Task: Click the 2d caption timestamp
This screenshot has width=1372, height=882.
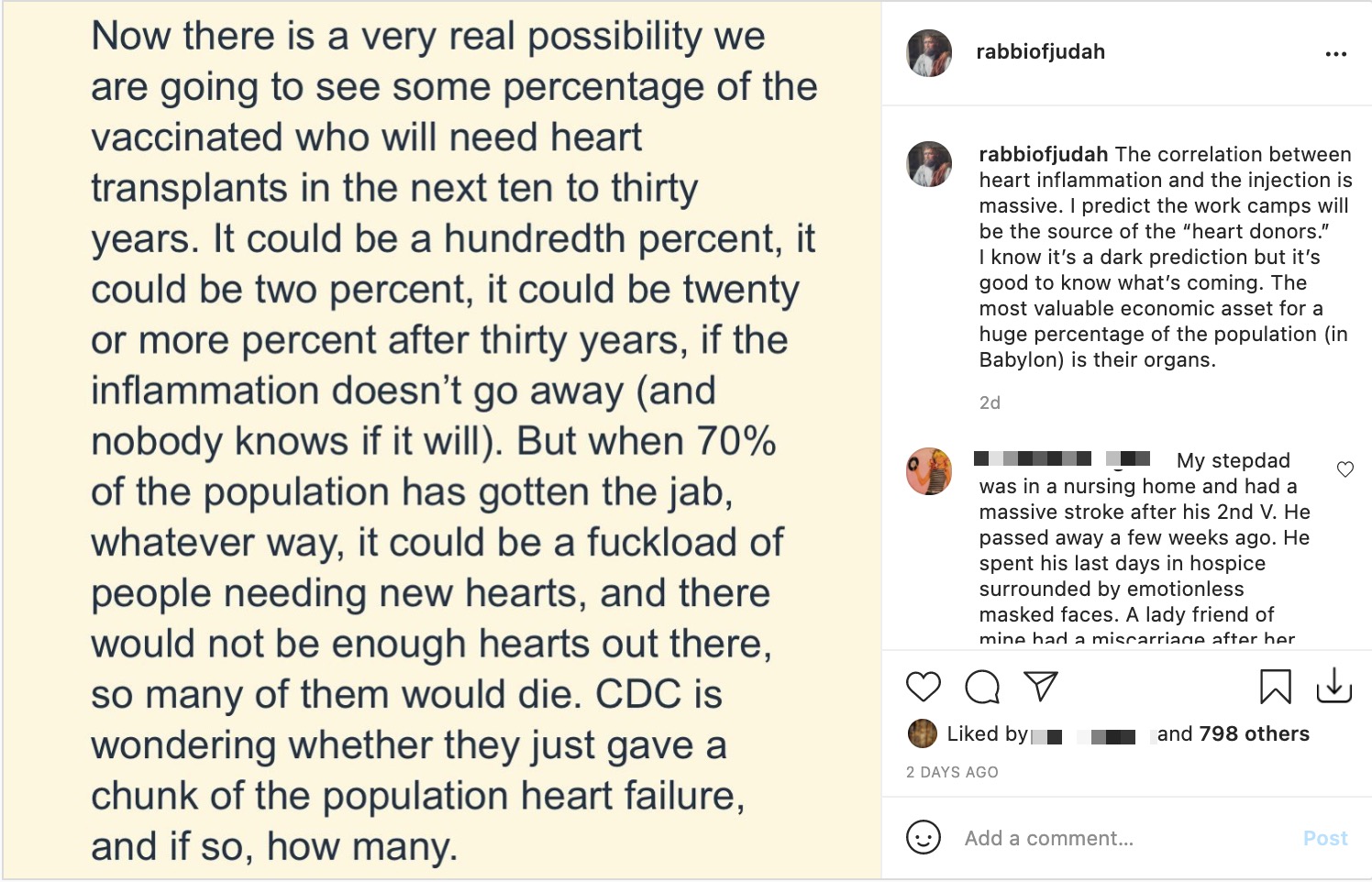Action: pyautogui.click(x=990, y=402)
